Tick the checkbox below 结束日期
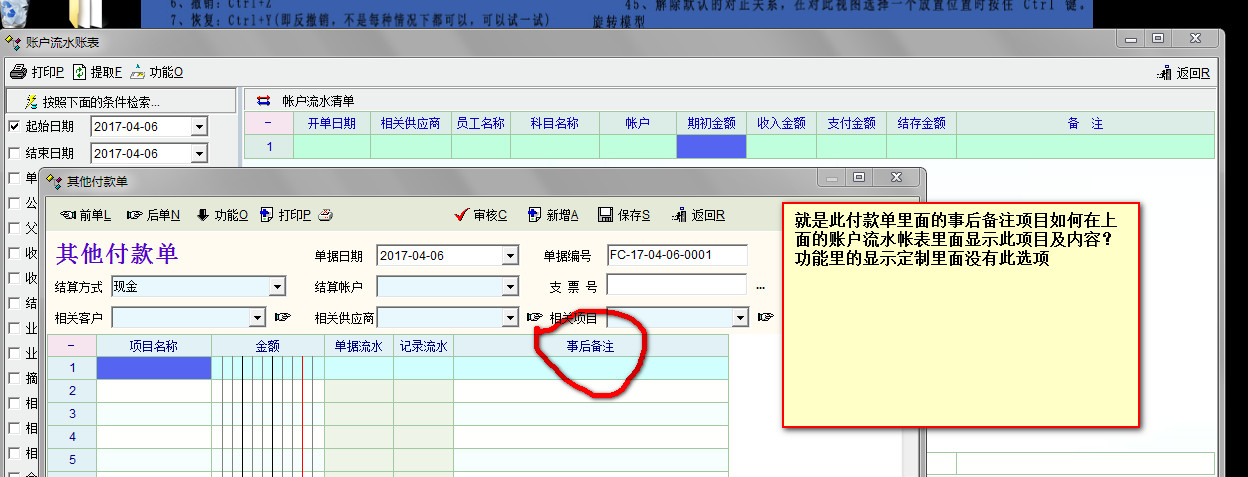Image resolution: width=1248 pixels, height=477 pixels. pyautogui.click(x=14, y=178)
